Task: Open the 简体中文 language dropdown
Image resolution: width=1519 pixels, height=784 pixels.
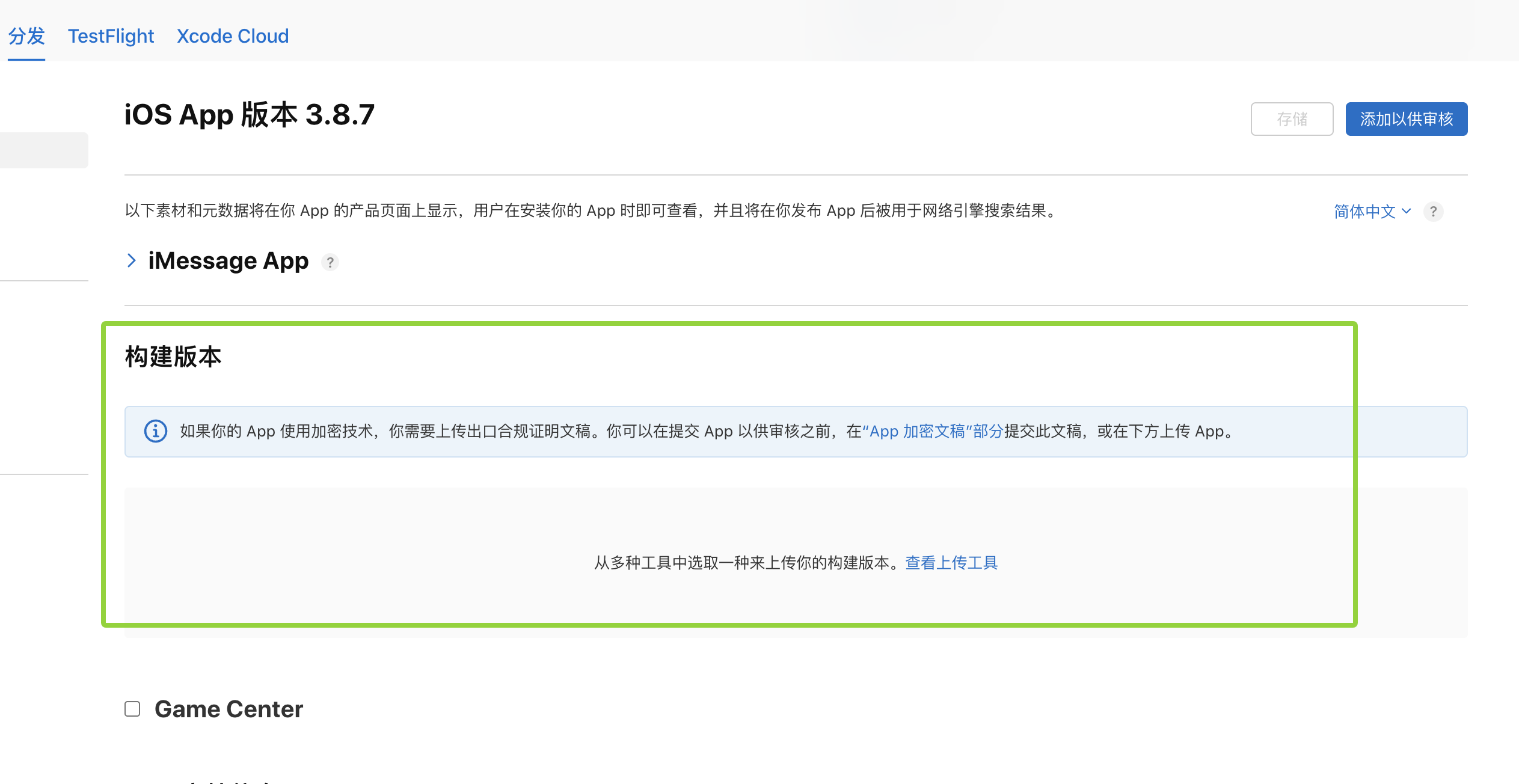Action: click(1372, 212)
